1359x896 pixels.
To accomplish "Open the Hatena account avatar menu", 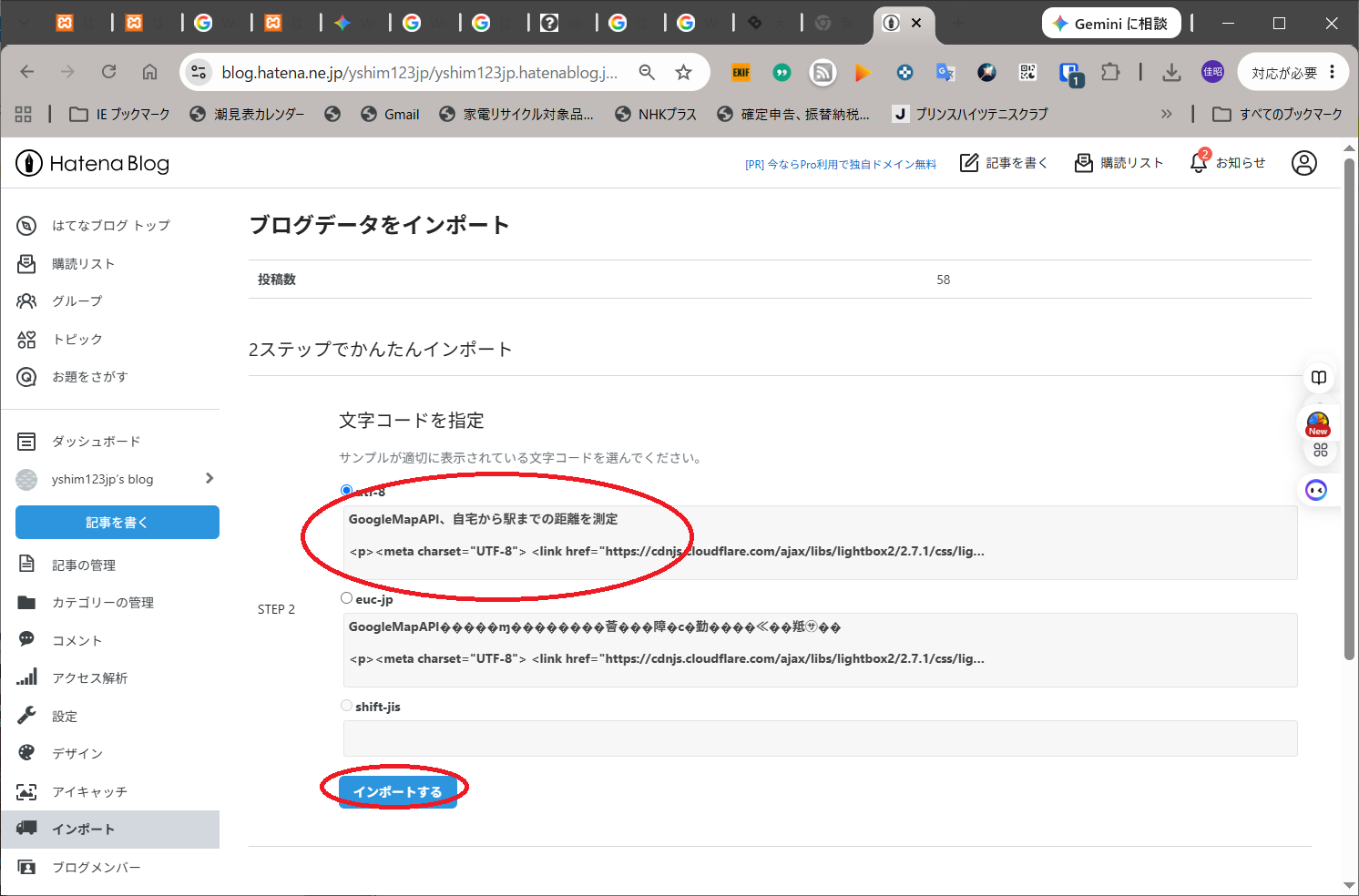I will (x=1304, y=163).
